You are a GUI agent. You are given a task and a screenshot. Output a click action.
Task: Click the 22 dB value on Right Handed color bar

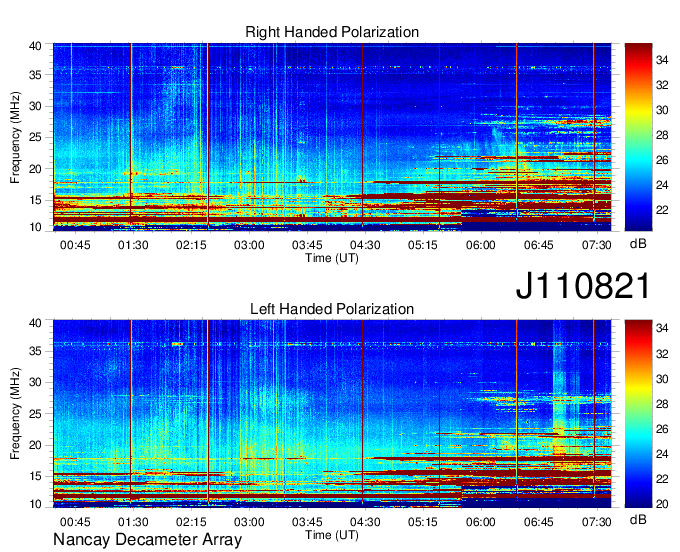point(662,210)
